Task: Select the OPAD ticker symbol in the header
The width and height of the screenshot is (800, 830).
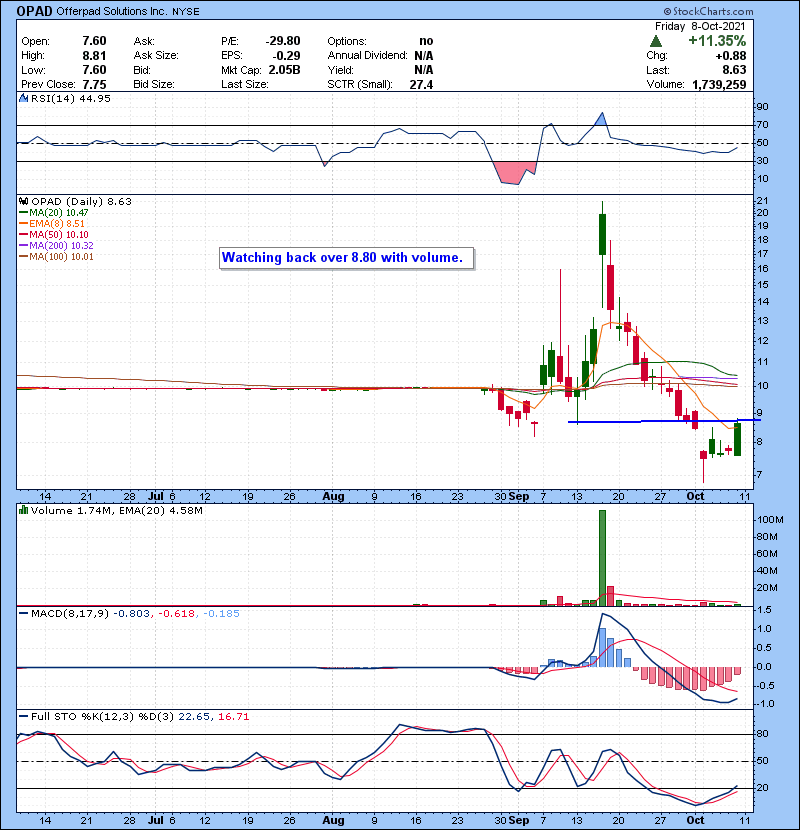Action: (34, 11)
